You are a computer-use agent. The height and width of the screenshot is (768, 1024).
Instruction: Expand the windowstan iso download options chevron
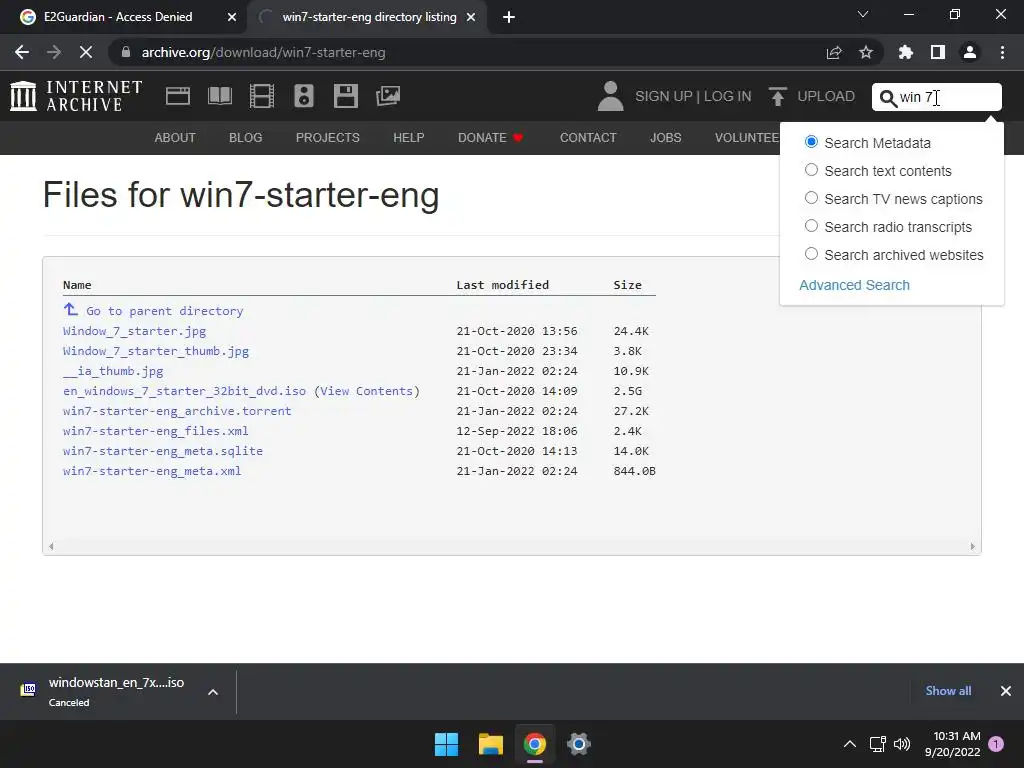tap(213, 692)
